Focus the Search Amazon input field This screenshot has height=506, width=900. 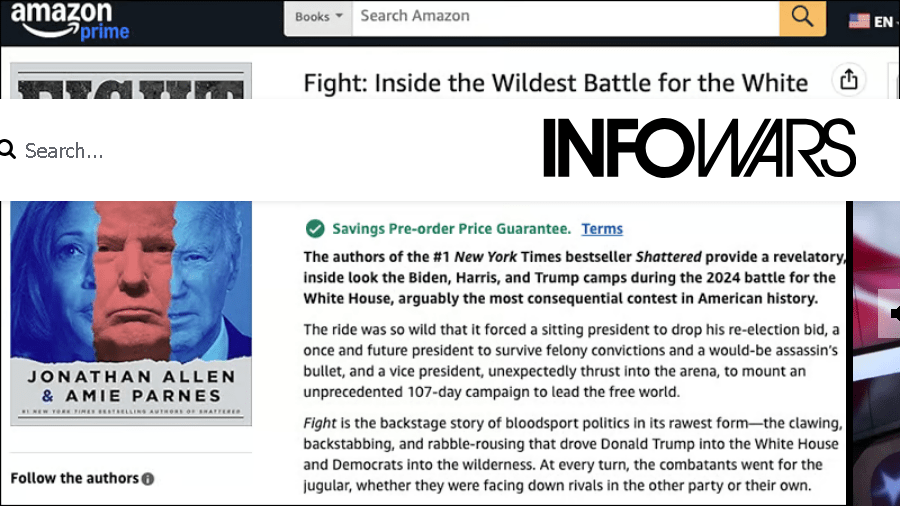point(565,16)
